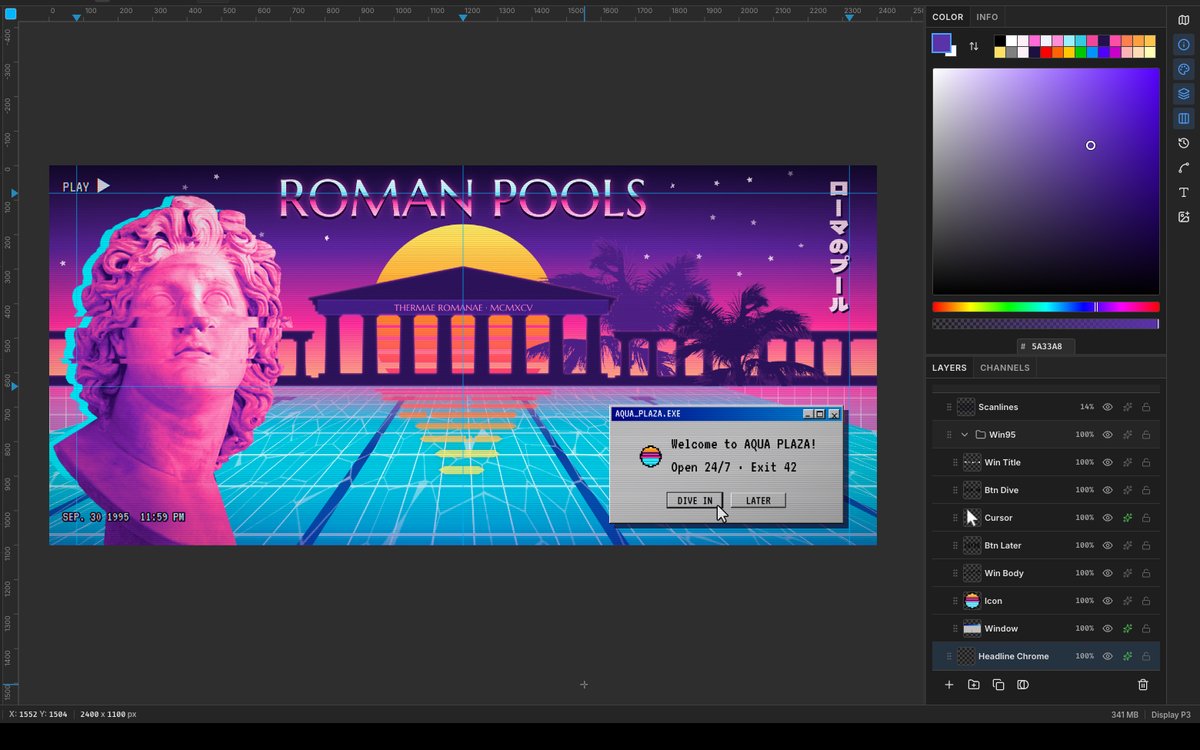The height and width of the screenshot is (750, 1200).
Task: Click the foreground color swatch
Action: 940,42
